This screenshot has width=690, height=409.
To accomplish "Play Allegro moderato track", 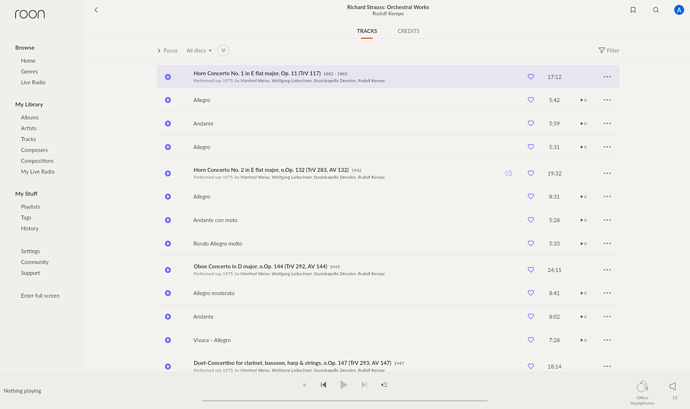I will tap(168, 293).
